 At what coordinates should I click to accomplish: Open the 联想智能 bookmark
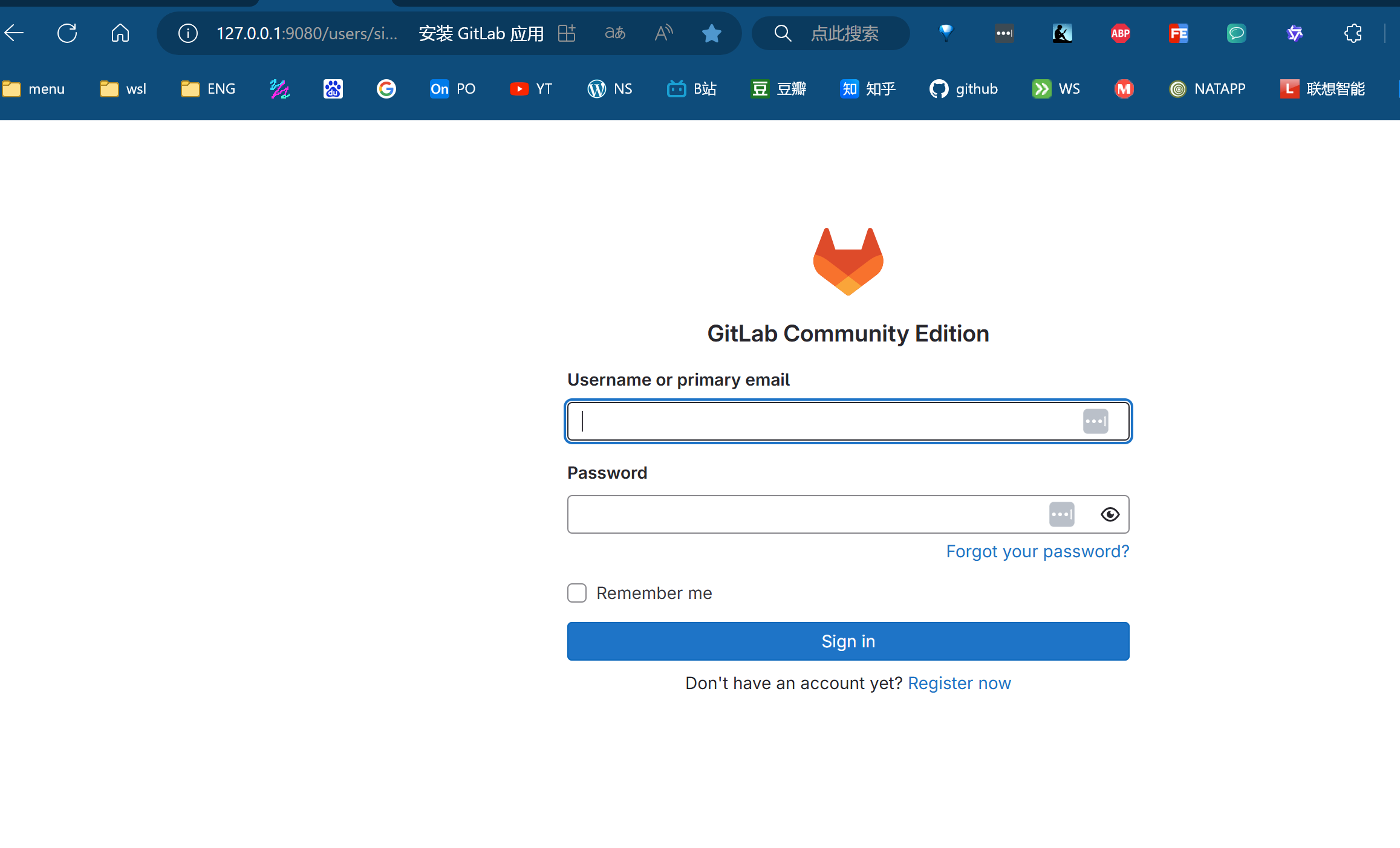pyautogui.click(x=1323, y=89)
